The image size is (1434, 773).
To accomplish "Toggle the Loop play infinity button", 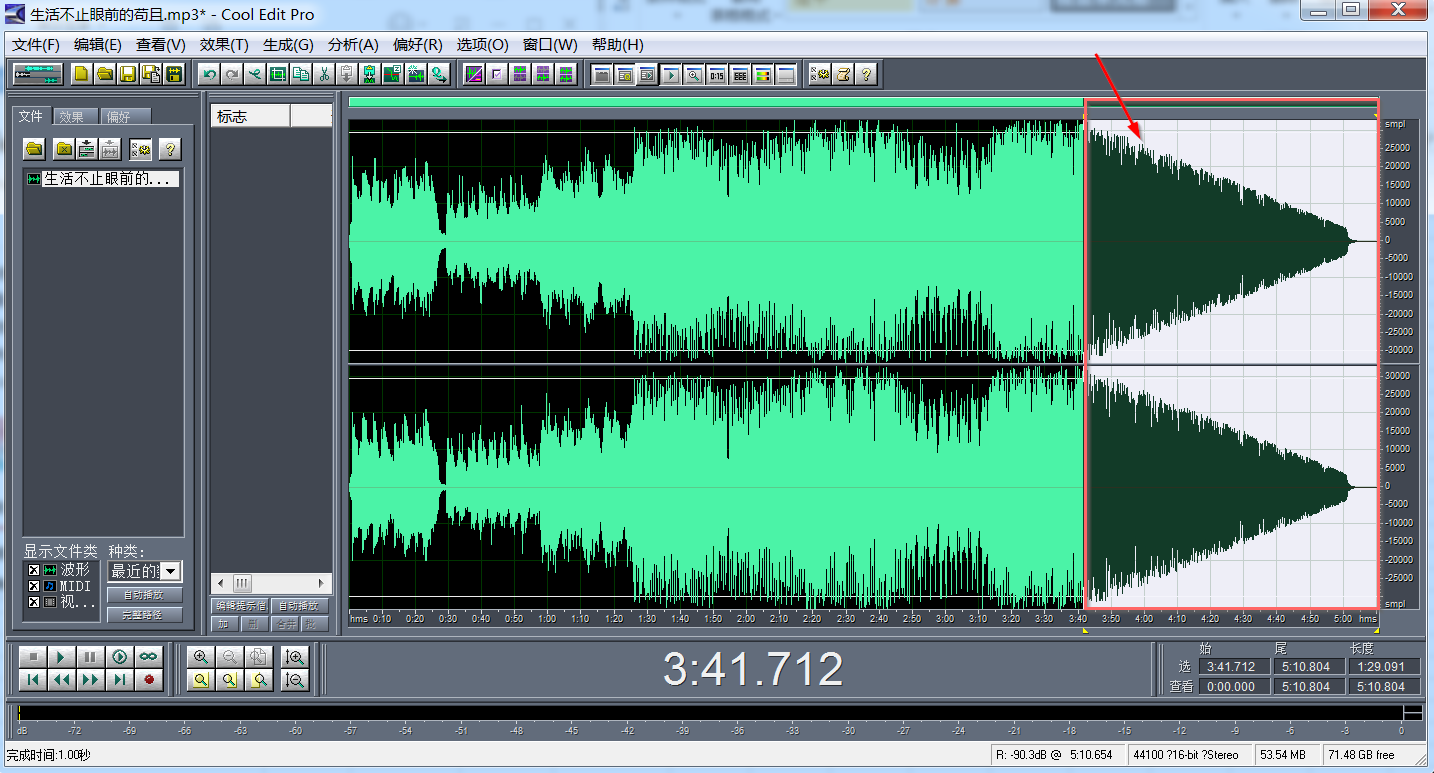I will pyautogui.click(x=148, y=657).
